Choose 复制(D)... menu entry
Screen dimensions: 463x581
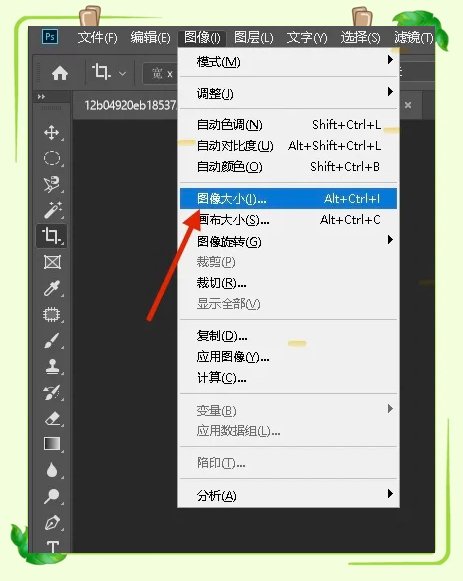pos(288,336)
